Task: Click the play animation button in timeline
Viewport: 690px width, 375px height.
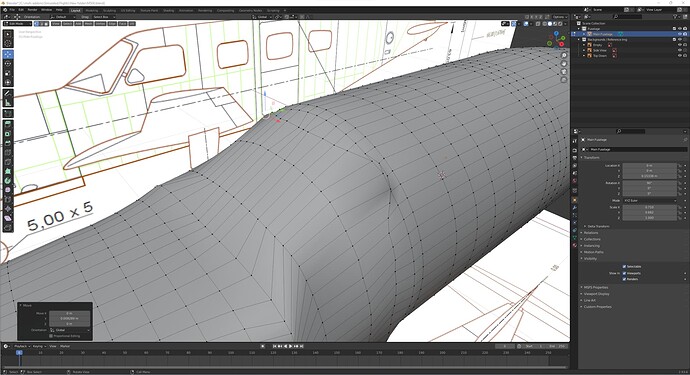Action: 290,346
